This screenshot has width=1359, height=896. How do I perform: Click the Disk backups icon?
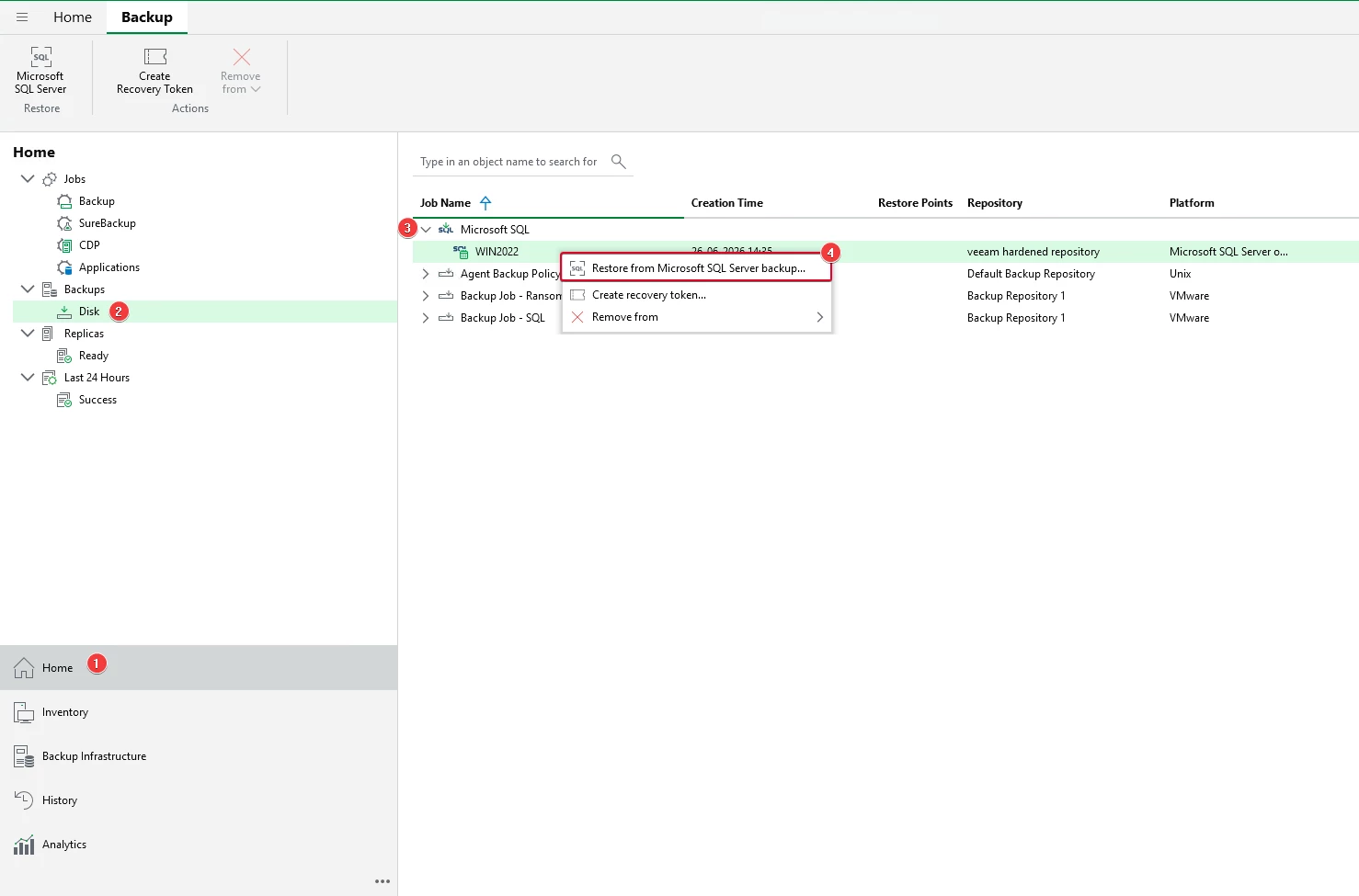tap(64, 312)
